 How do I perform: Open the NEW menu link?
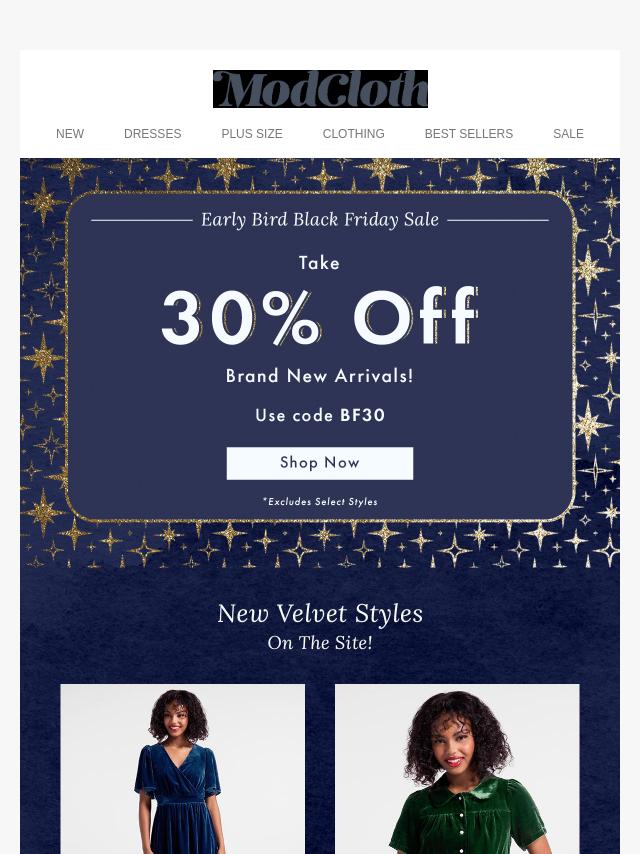pos(70,133)
